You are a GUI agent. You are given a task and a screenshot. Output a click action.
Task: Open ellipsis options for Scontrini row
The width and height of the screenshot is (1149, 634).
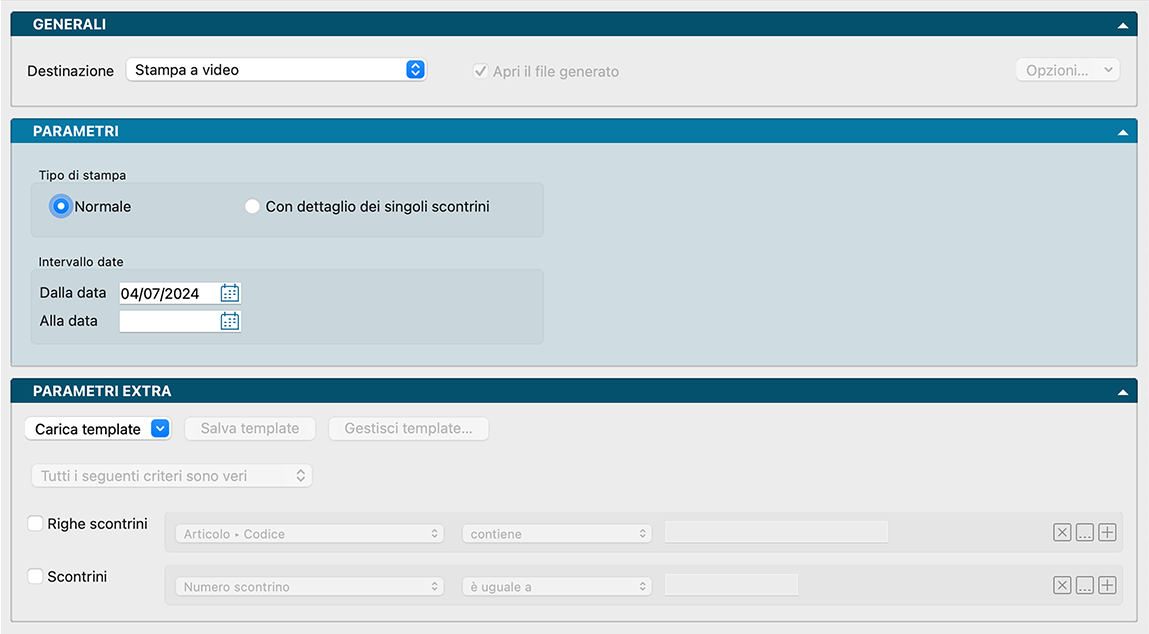pos(1085,586)
